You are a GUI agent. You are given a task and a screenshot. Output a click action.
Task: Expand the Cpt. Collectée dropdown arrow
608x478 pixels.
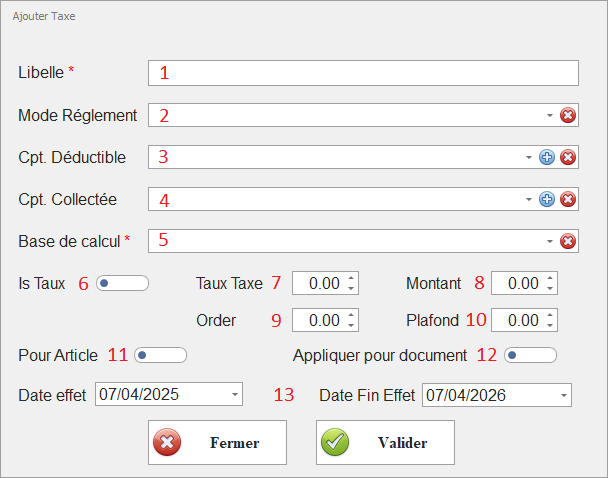pos(529,199)
